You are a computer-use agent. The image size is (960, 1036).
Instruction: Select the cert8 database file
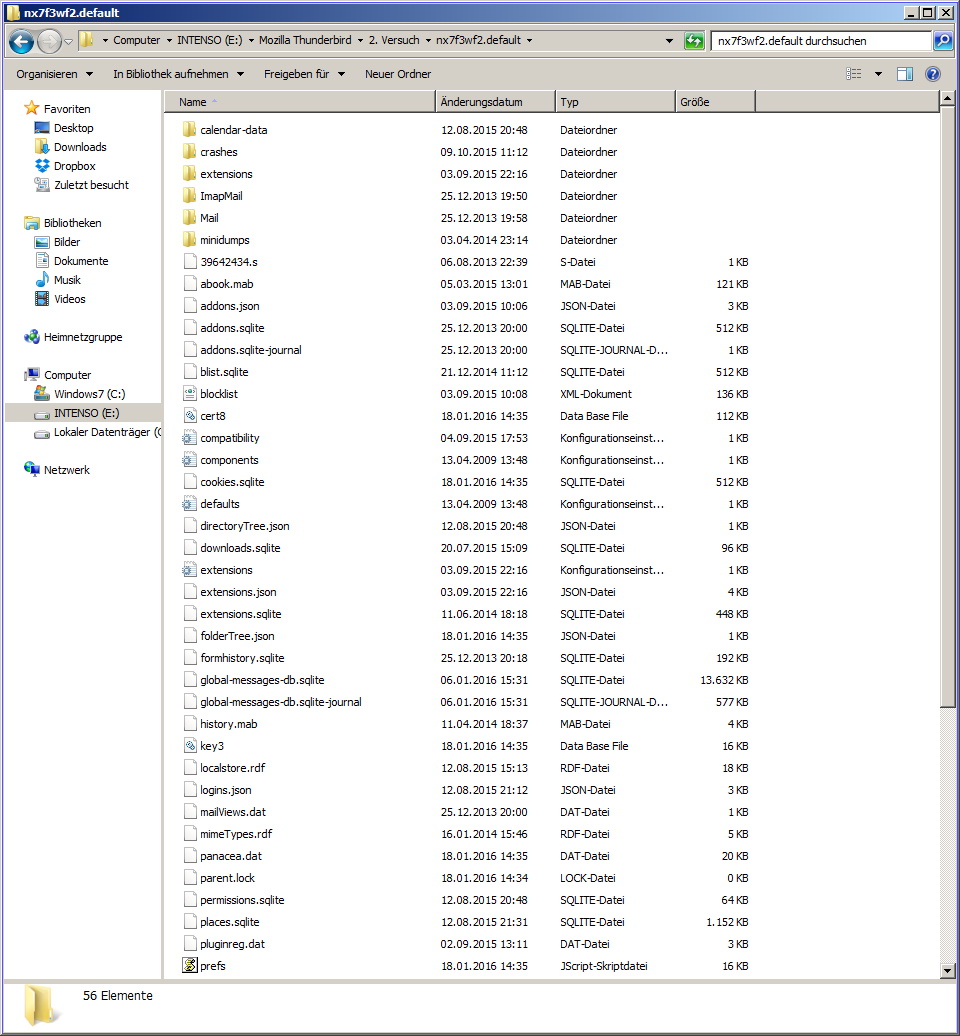213,416
